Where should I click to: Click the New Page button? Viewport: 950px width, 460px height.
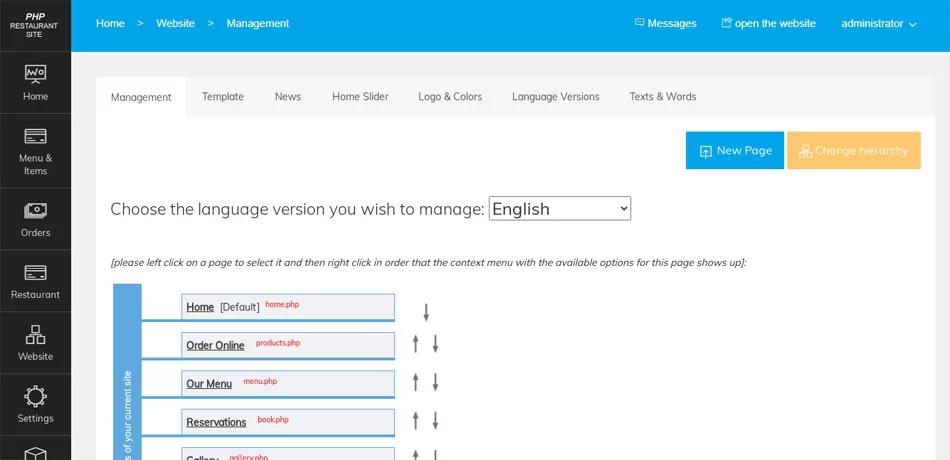(x=735, y=150)
